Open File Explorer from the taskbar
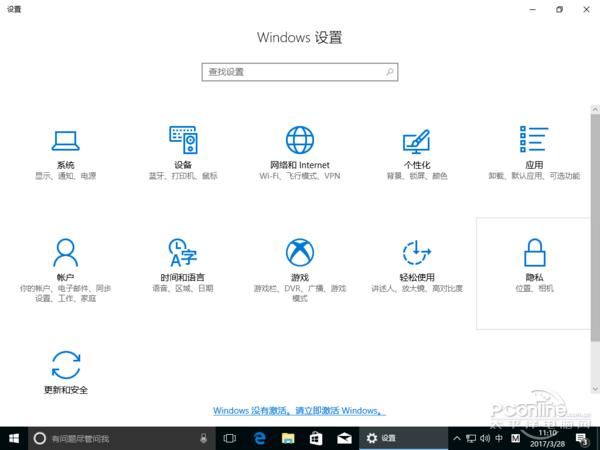This screenshot has height=450, width=600. [288, 438]
